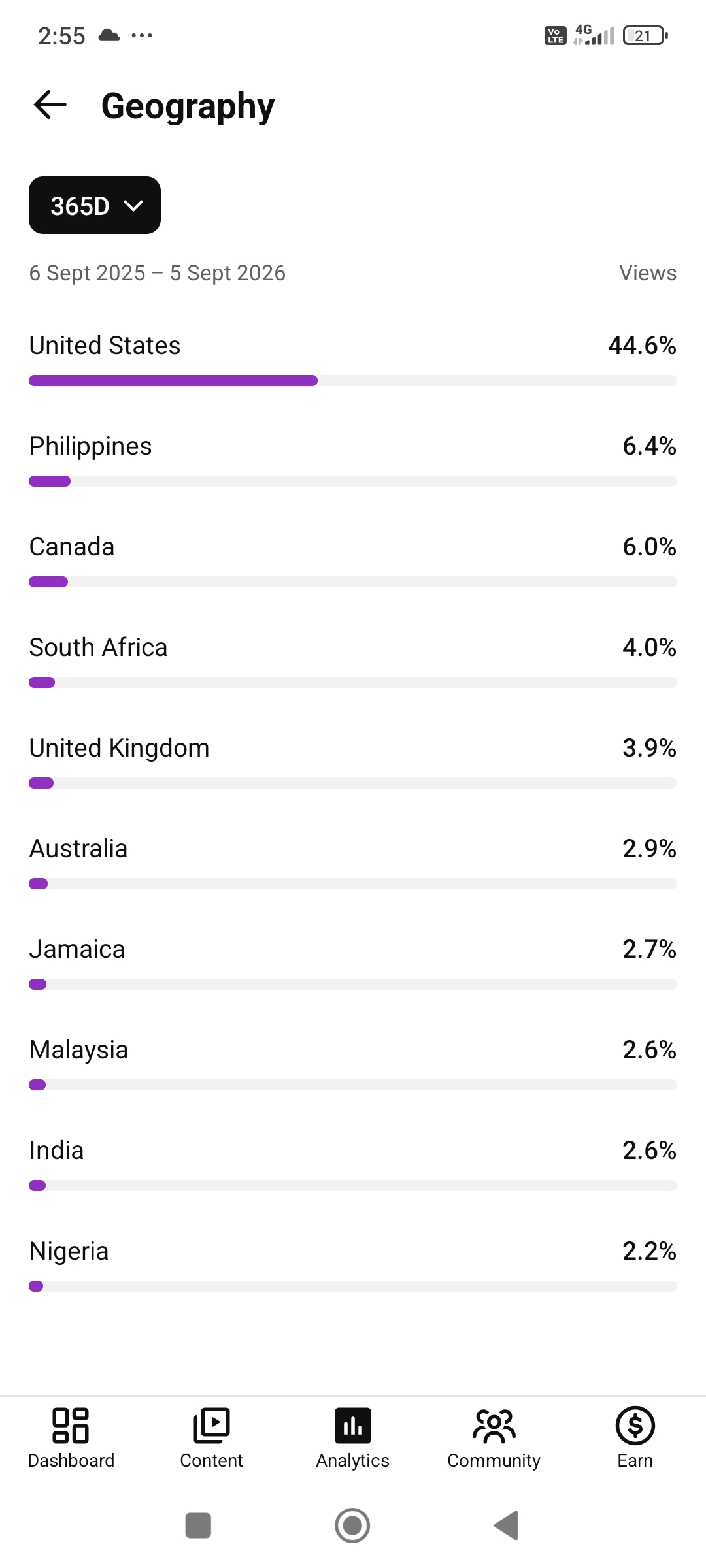
Task: Click the Canada country label
Action: (72, 547)
